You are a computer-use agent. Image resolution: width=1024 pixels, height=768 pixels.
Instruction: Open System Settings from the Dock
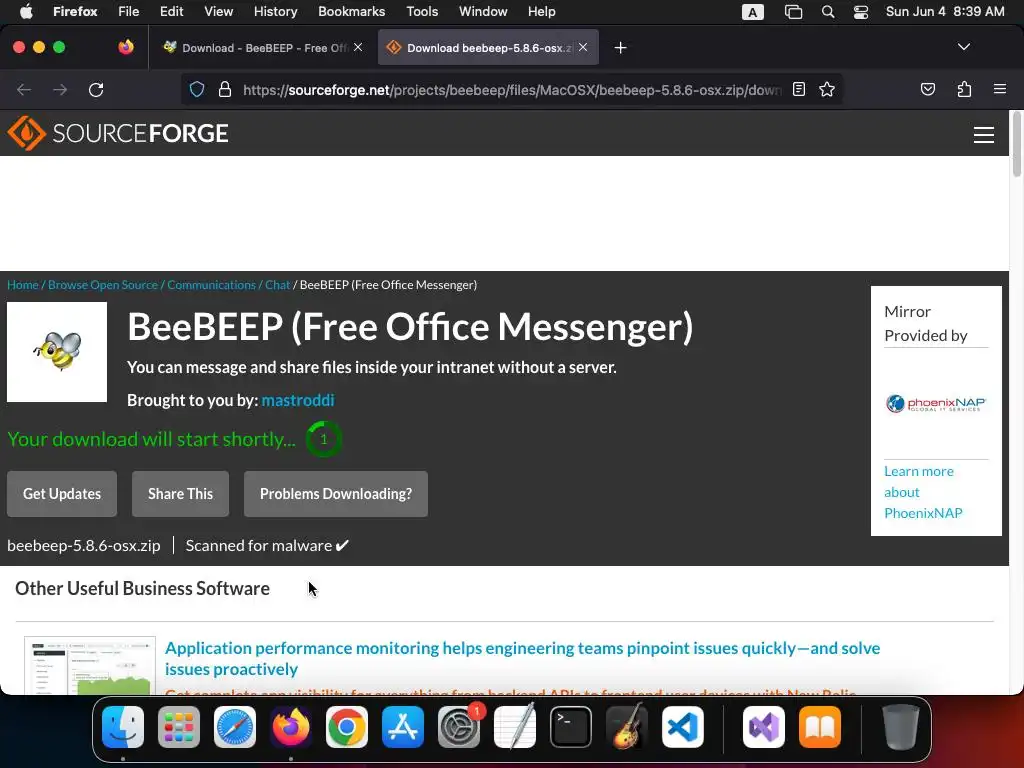tap(459, 727)
